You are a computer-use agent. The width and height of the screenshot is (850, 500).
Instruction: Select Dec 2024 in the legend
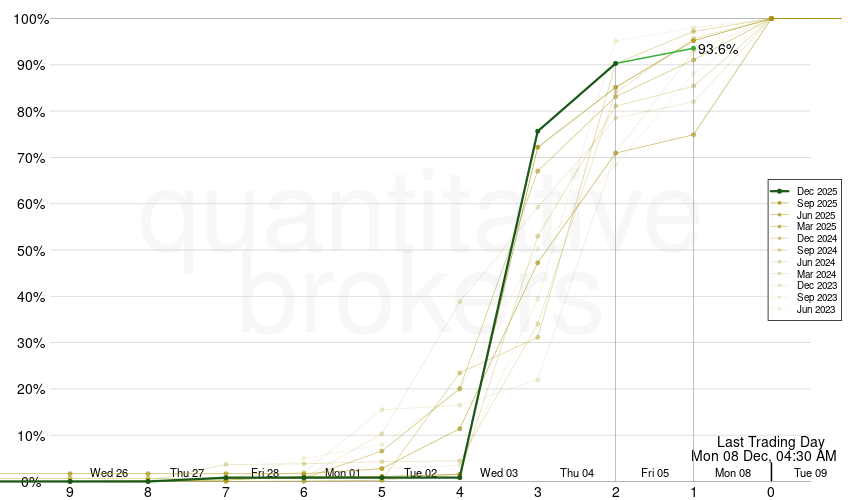click(816, 239)
